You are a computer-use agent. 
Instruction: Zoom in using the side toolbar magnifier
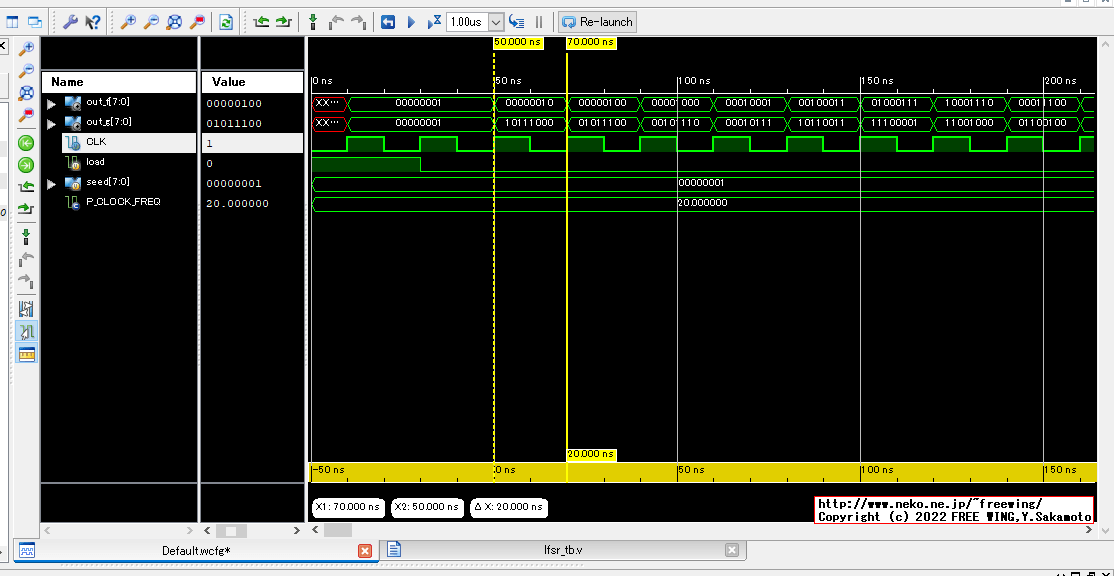[26, 48]
